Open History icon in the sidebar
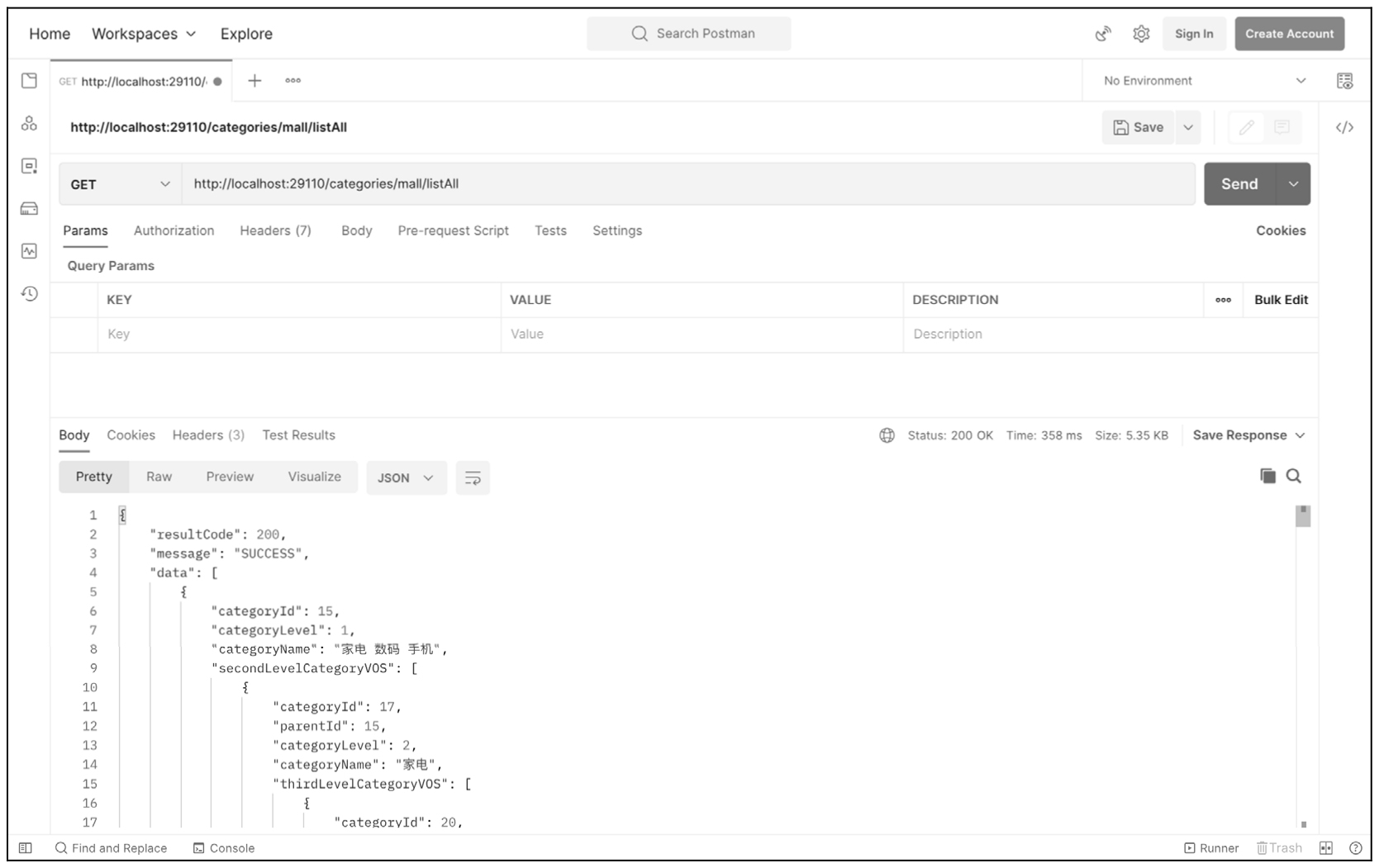Screen dimensions: 1379x868 click(x=30, y=294)
